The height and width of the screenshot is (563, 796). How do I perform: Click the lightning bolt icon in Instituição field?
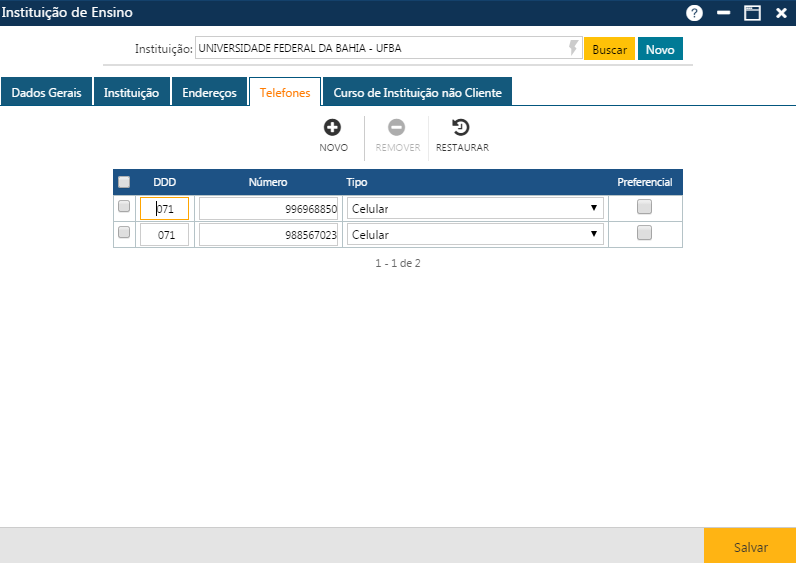coord(573,48)
